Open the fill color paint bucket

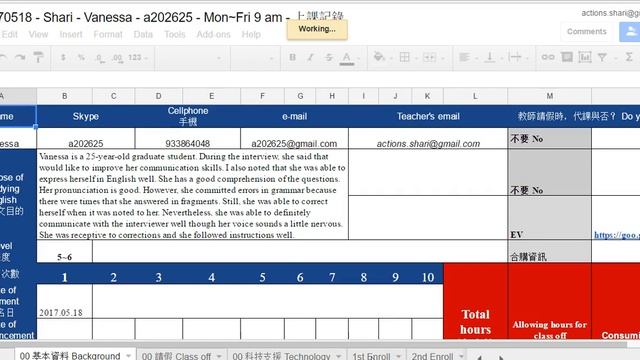[379, 57]
